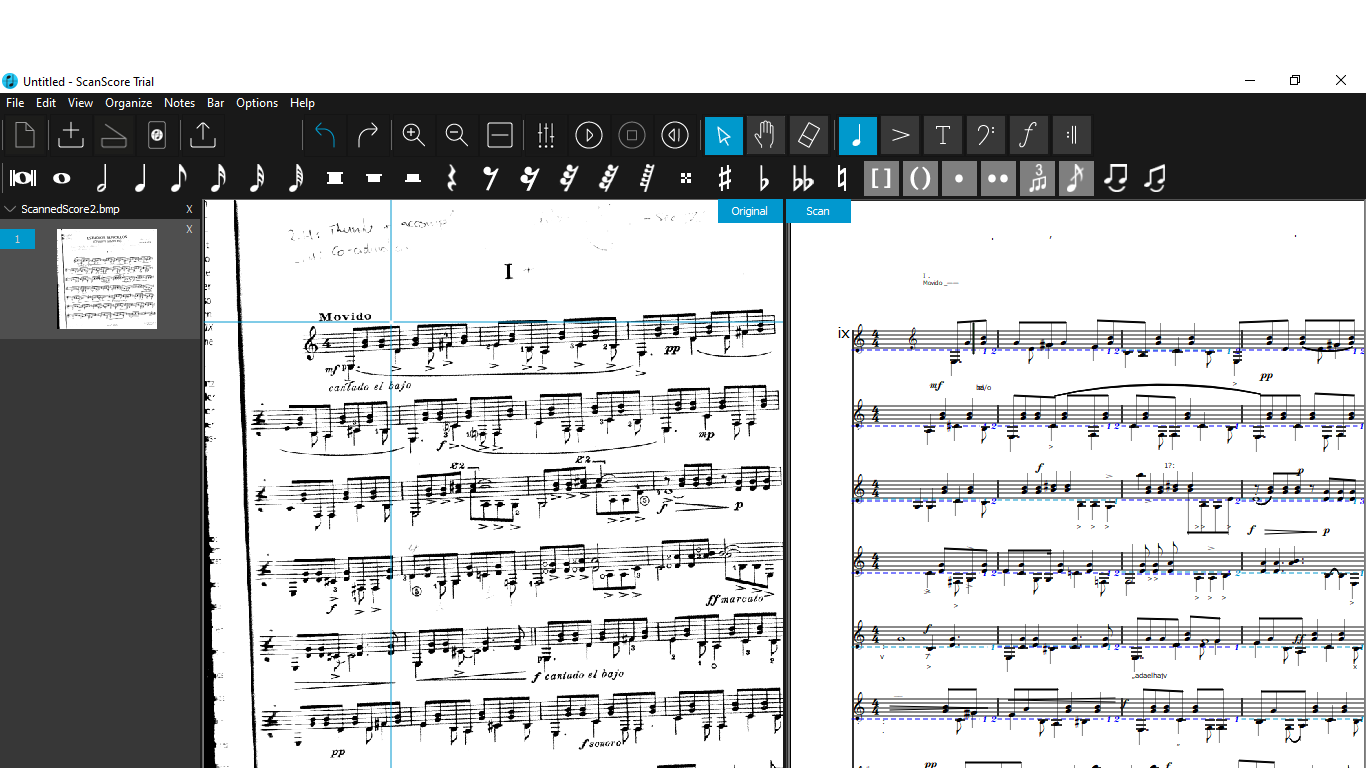Viewport: 1366px width, 768px height.
Task: Collapse the ScannedScore2.bmp file entry
Action: tap(11, 210)
